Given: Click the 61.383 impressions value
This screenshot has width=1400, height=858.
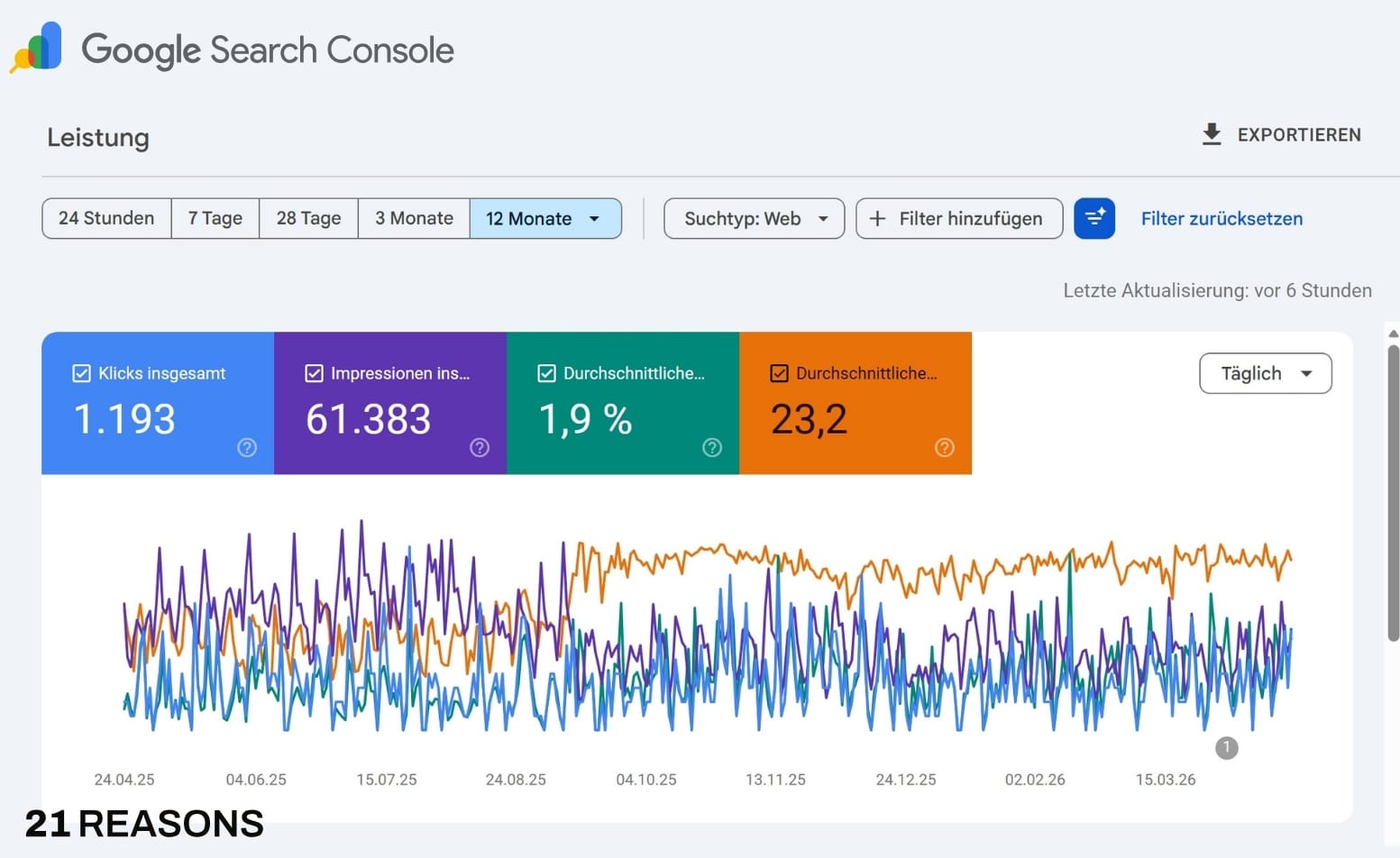Looking at the screenshot, I should (x=369, y=419).
